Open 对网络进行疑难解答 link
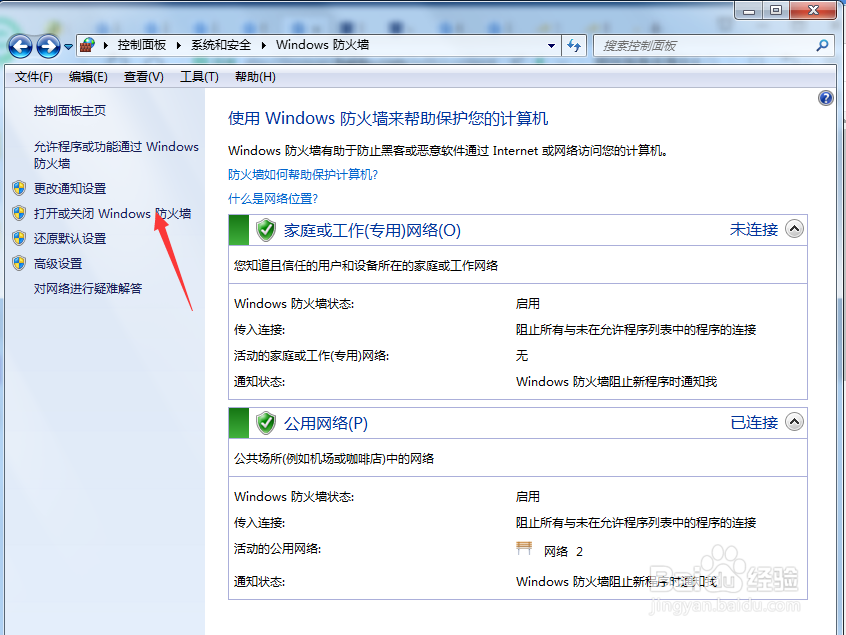The width and height of the screenshot is (846, 635). point(88,289)
